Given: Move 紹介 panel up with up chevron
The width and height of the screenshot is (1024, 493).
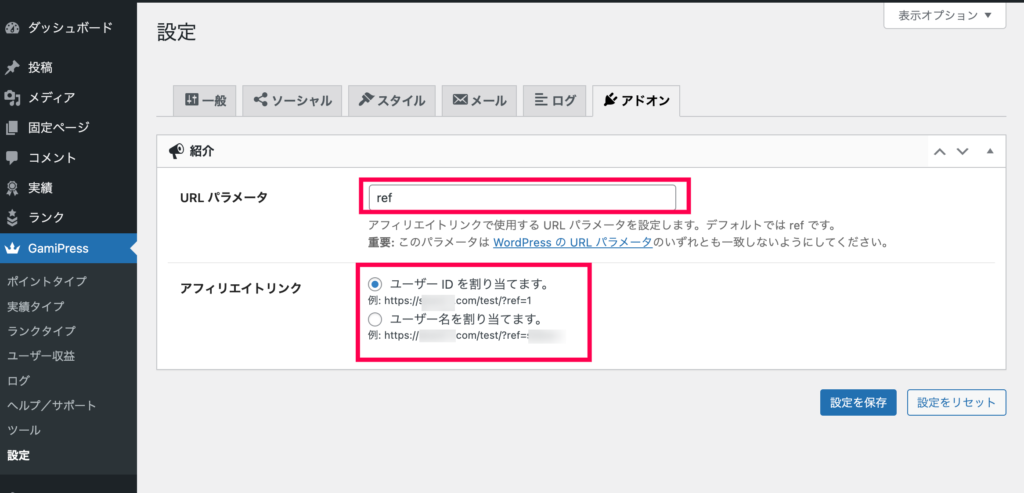Looking at the screenshot, I should [x=940, y=151].
